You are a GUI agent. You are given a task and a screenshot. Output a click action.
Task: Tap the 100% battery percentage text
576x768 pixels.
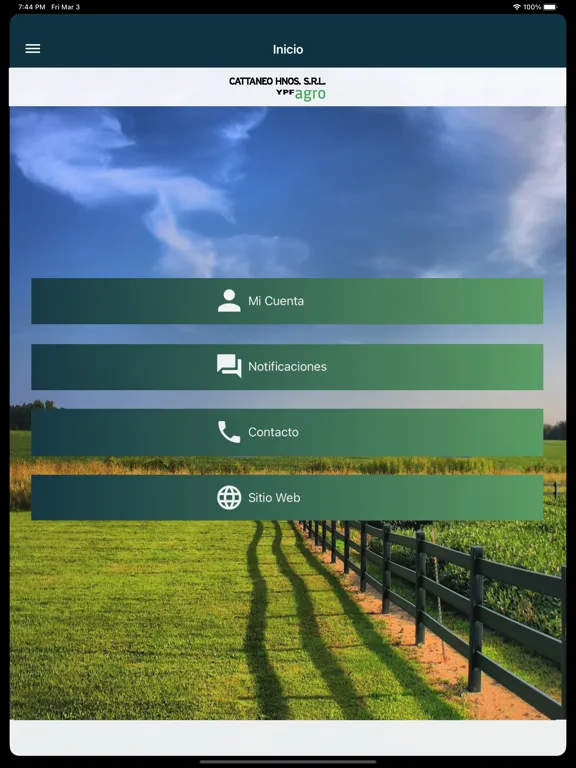click(532, 7)
